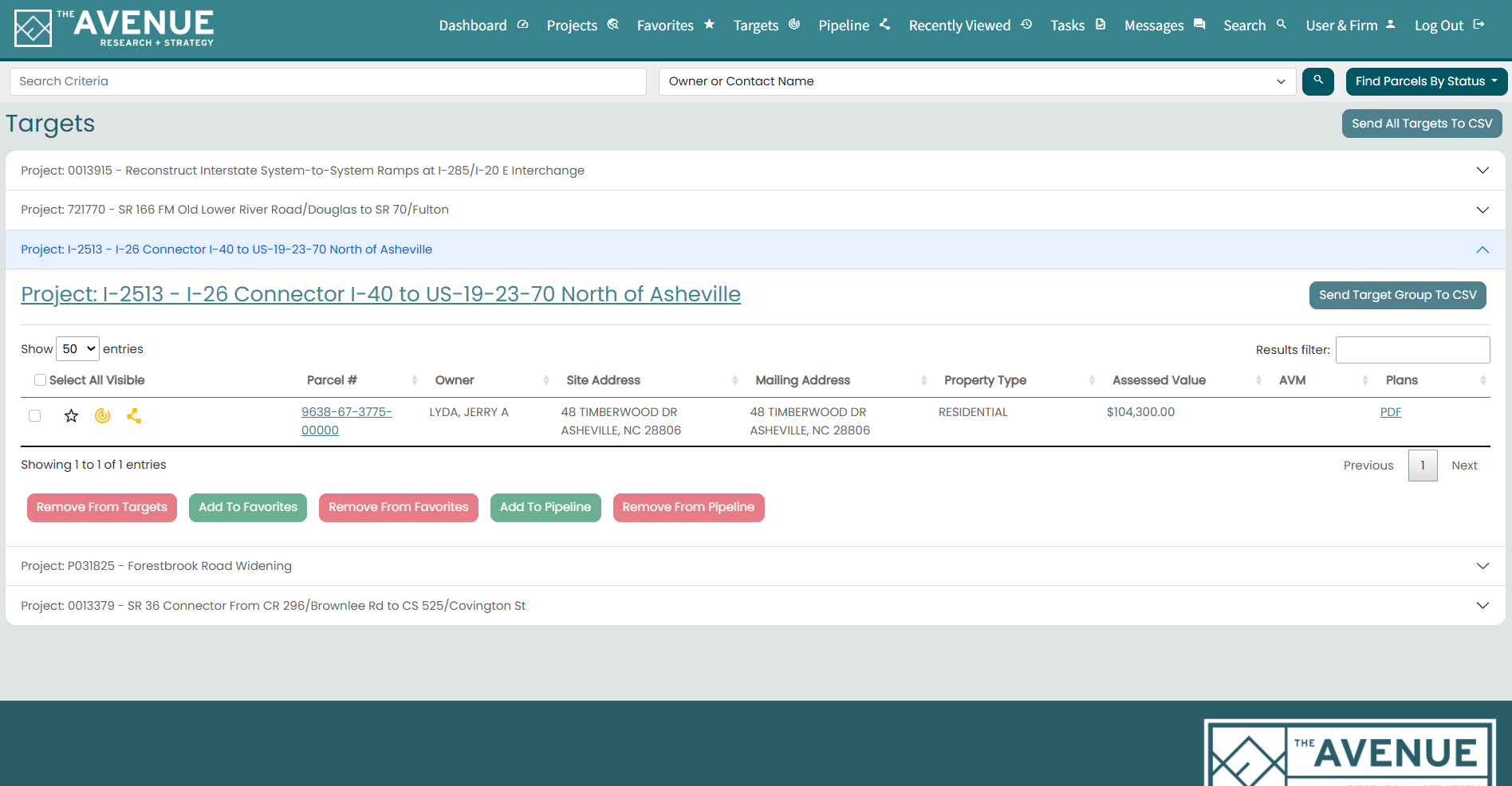Sort by Assessed Value column arrows
Screen dimensions: 1512x786
click(x=1258, y=380)
